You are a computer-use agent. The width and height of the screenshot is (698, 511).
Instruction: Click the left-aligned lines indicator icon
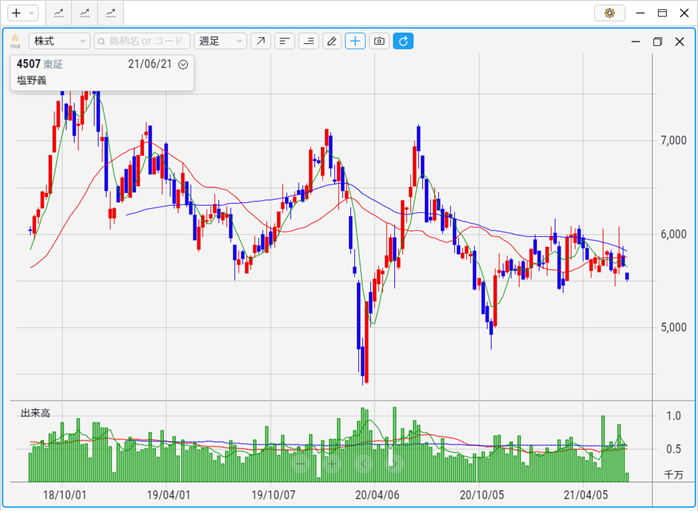[x=284, y=41]
